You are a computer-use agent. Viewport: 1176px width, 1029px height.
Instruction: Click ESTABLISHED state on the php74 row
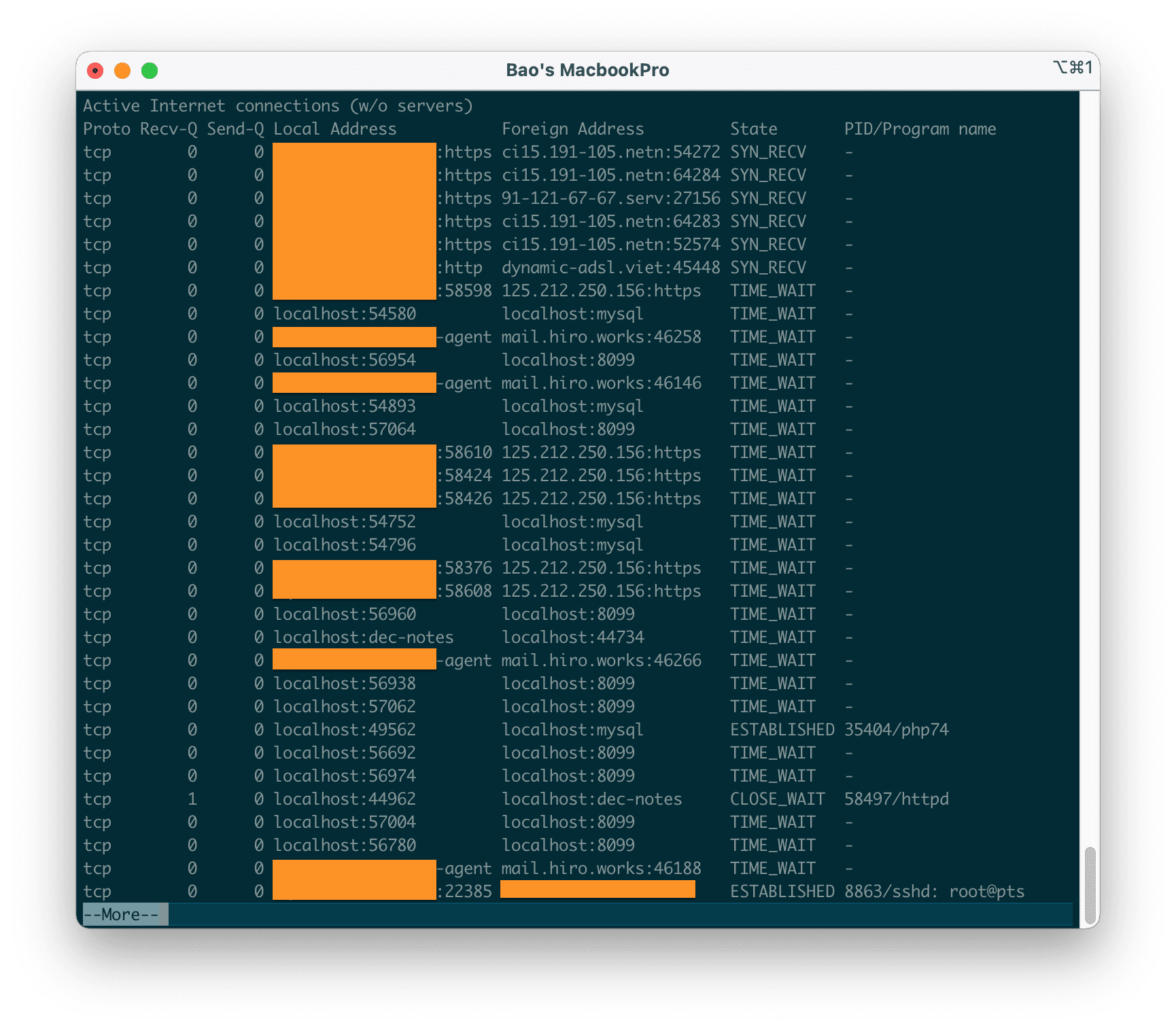click(782, 730)
